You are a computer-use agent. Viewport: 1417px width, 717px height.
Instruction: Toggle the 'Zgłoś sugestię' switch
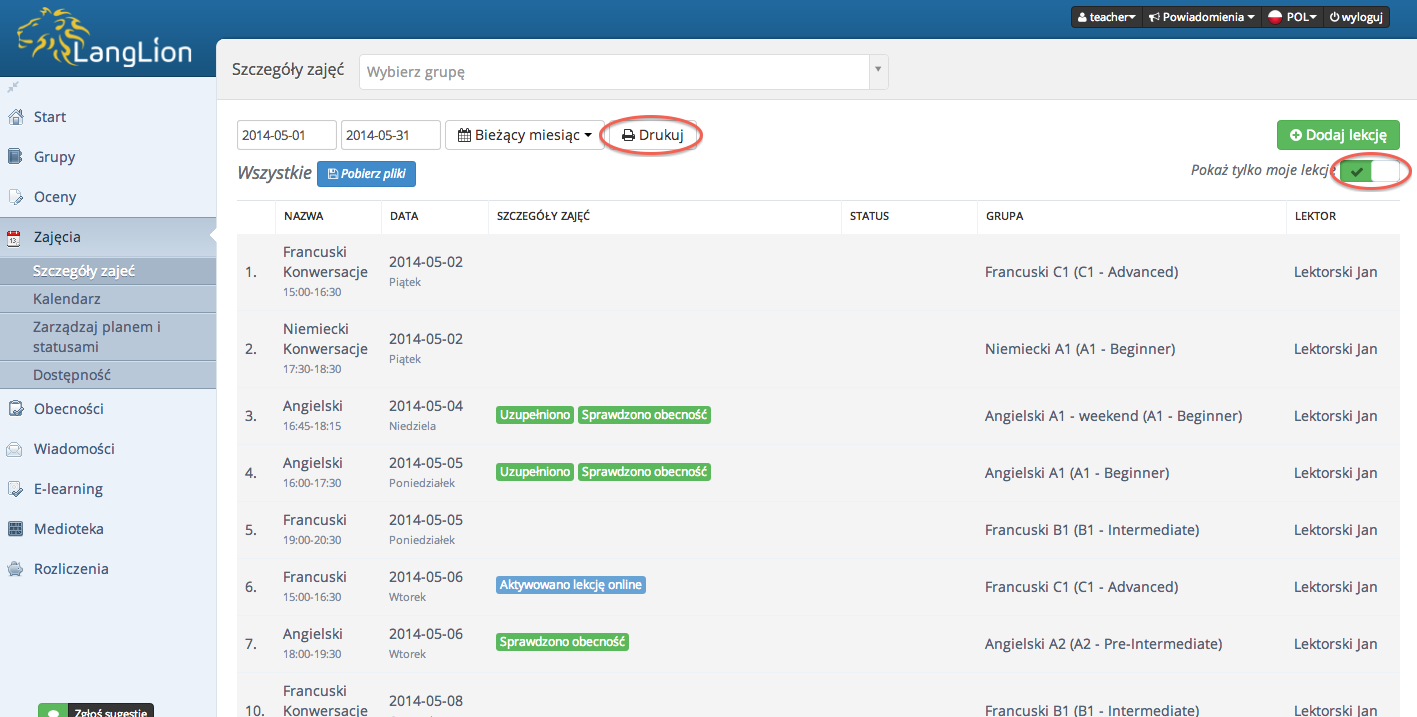pos(52,711)
